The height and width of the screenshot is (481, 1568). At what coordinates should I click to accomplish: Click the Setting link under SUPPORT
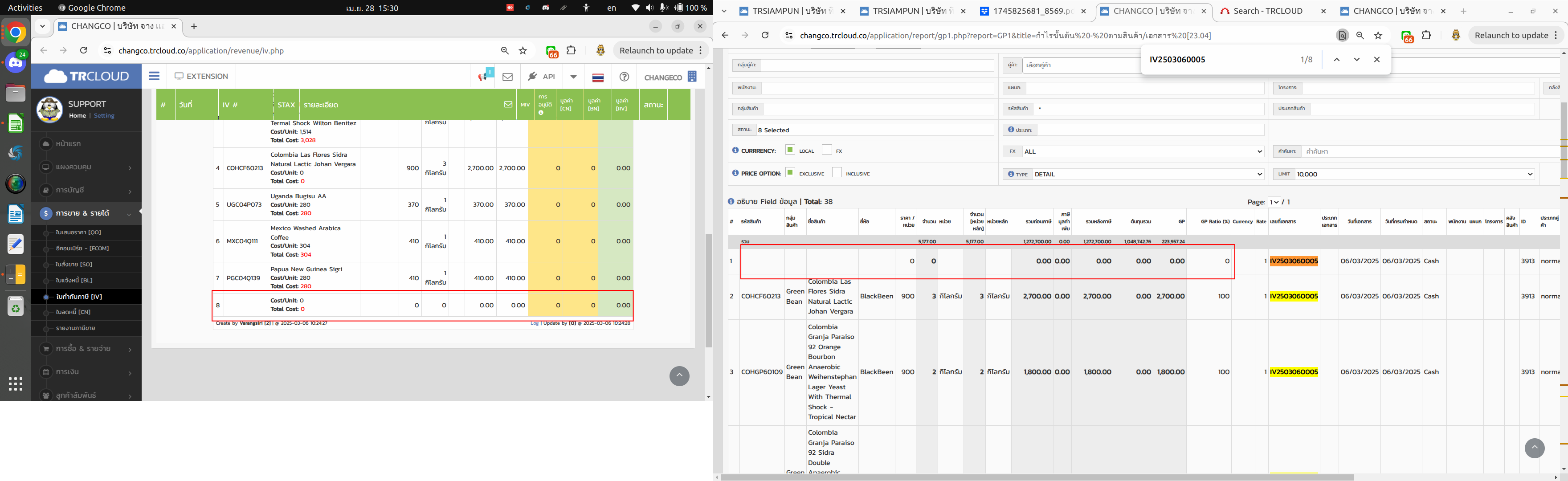pos(104,116)
